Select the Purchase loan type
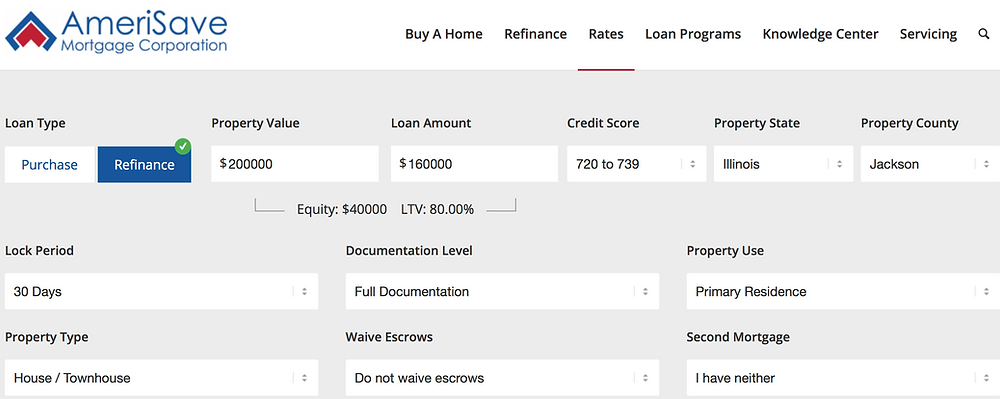Screen dimensions: 1000x399 pyautogui.click(x=50, y=164)
